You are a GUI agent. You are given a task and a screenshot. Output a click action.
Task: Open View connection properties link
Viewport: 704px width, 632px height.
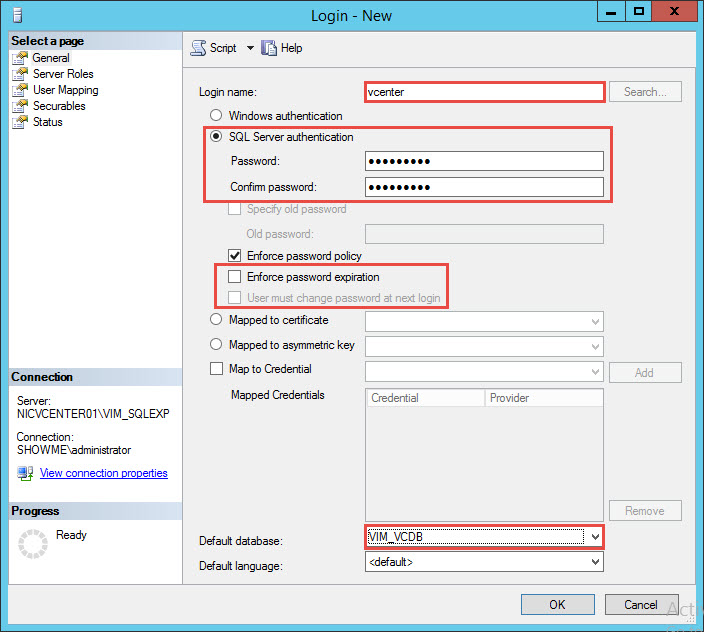[x=104, y=473]
